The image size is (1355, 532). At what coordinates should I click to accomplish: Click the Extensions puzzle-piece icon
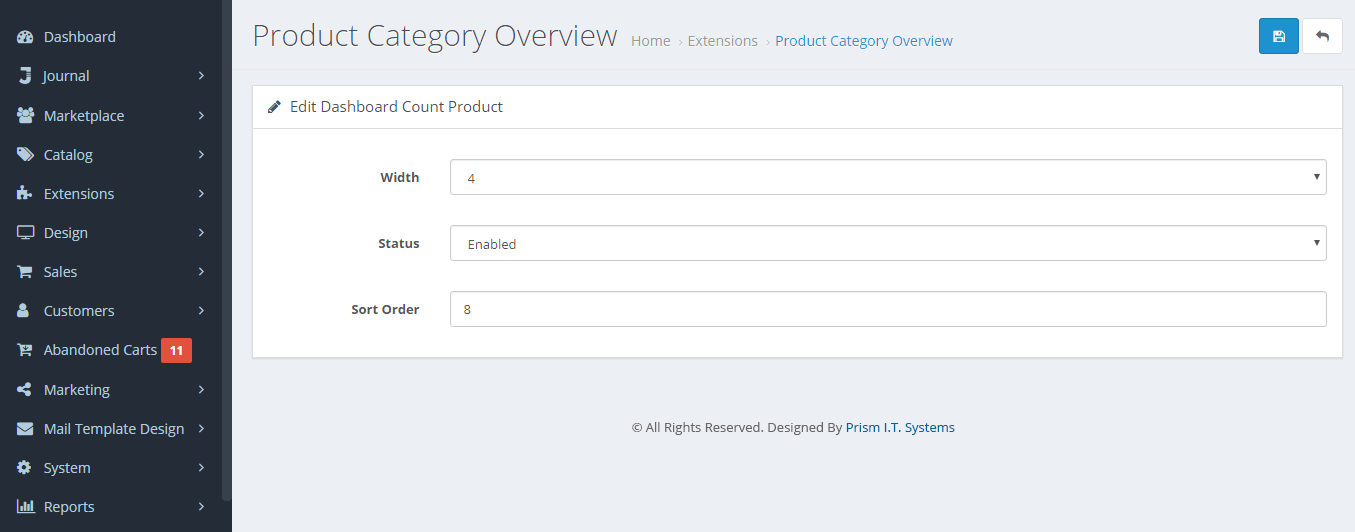coord(26,194)
